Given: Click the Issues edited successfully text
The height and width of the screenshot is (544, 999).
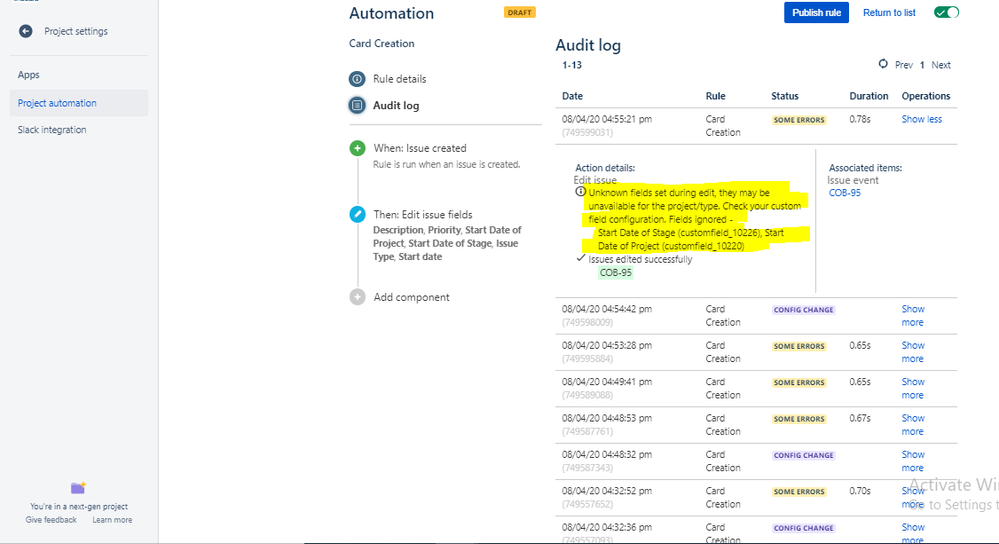Looking at the screenshot, I should [640, 259].
